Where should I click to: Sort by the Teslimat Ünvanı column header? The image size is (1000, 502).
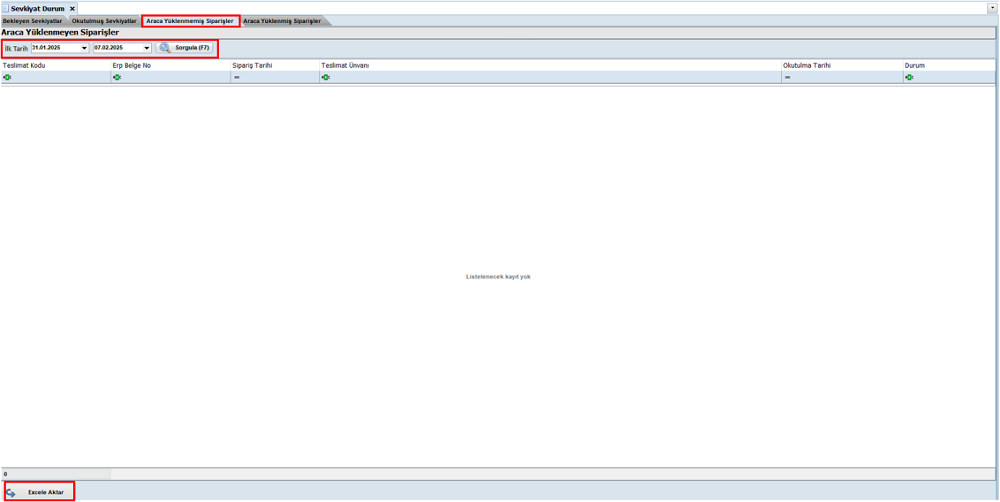click(345, 66)
